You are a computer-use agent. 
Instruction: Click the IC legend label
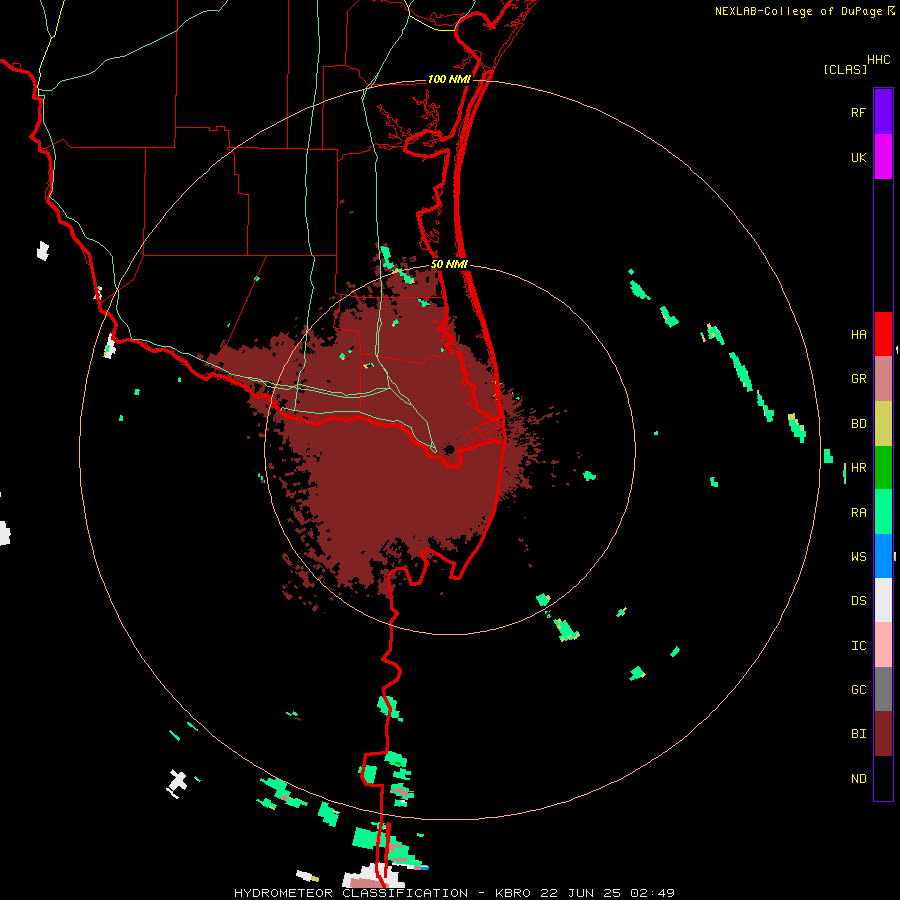tap(858, 646)
